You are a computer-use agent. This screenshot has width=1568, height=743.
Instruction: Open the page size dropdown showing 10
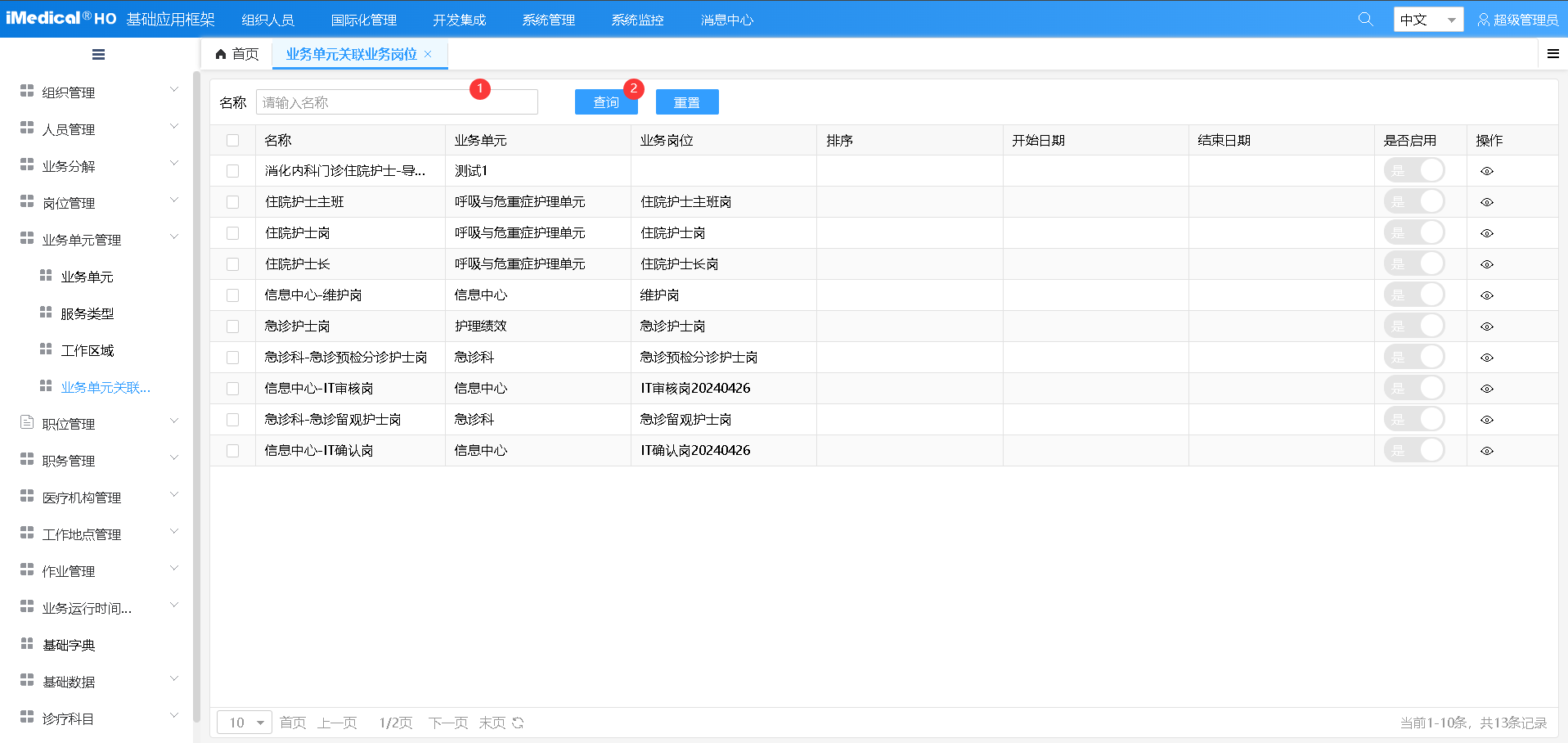(243, 723)
